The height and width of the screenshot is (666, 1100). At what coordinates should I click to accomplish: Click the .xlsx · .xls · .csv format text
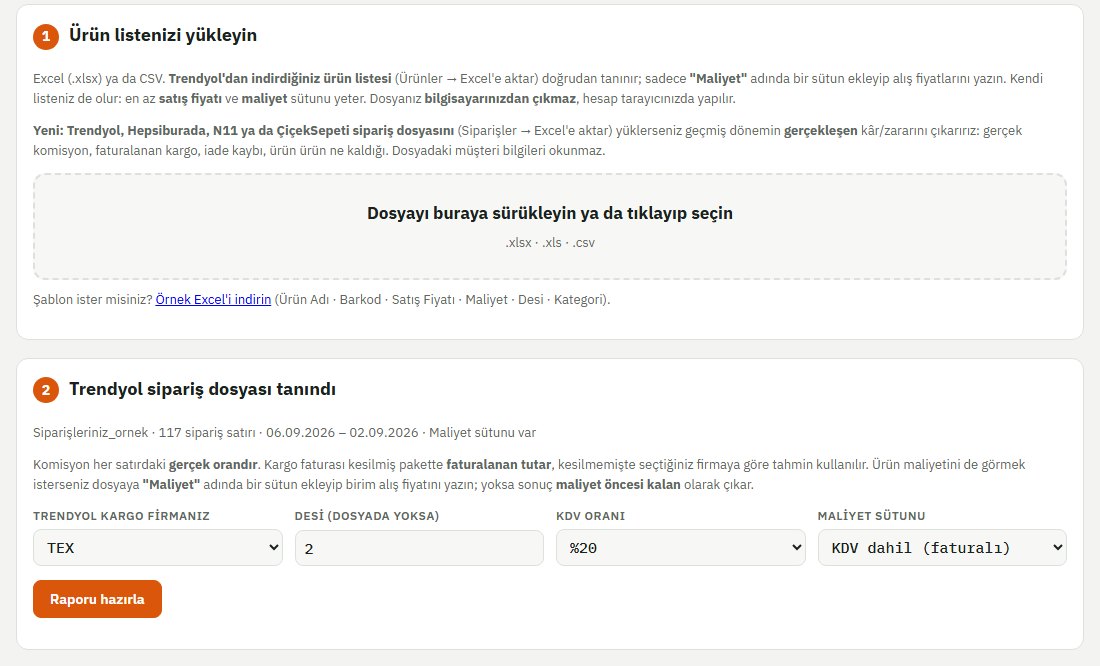coord(550,243)
